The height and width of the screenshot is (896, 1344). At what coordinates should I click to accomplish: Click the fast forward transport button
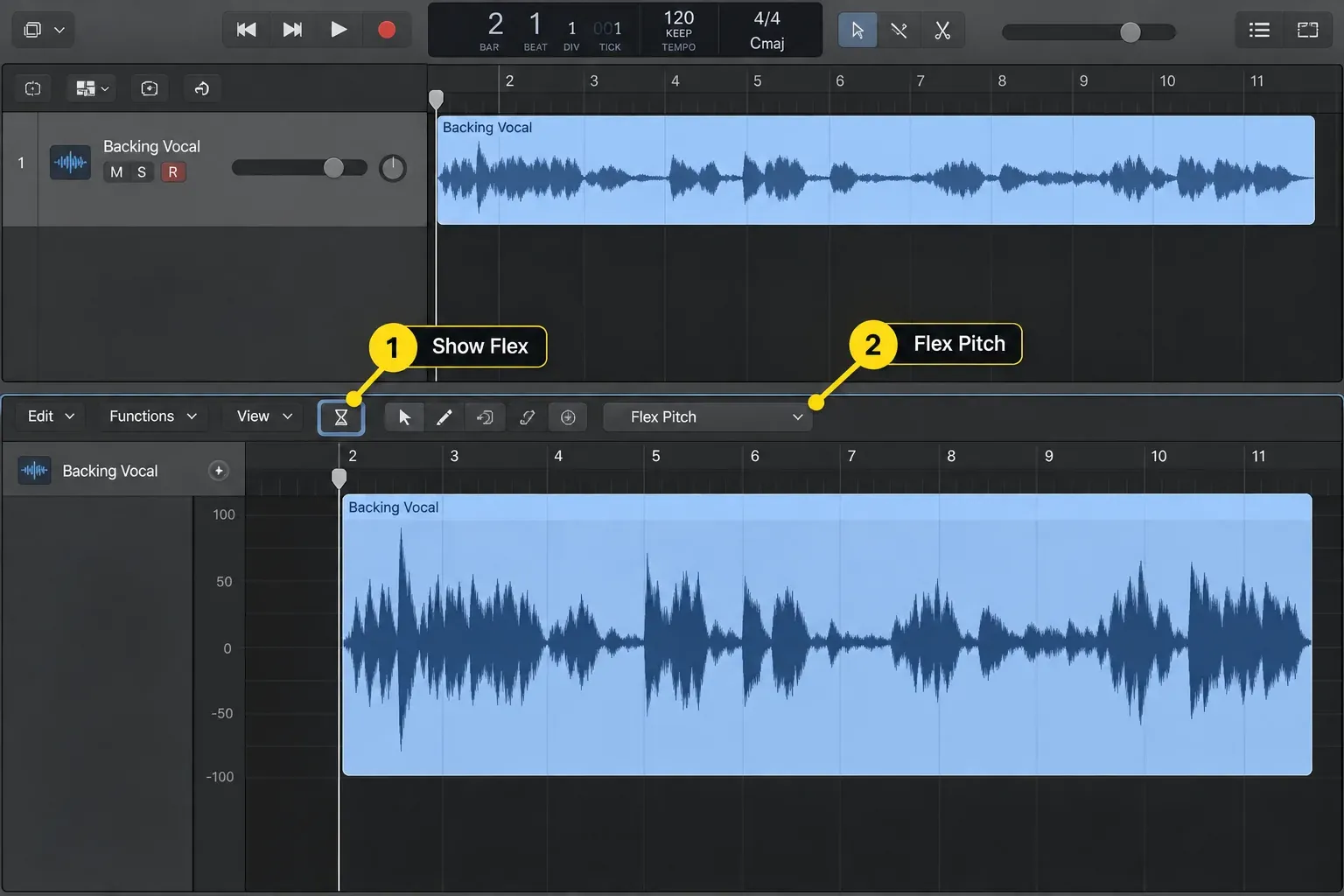[x=292, y=30]
